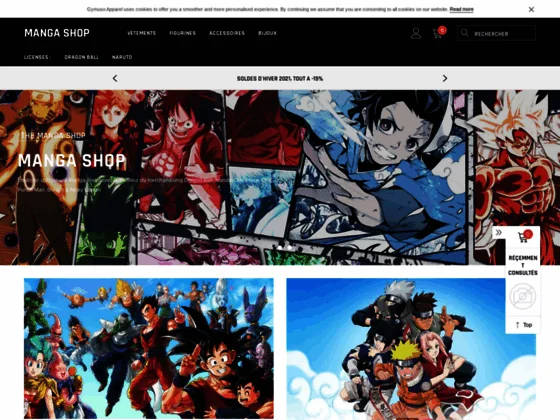Click the empty recently viewed placeholder icon
This screenshot has width=560, height=420.
pyautogui.click(x=523, y=296)
